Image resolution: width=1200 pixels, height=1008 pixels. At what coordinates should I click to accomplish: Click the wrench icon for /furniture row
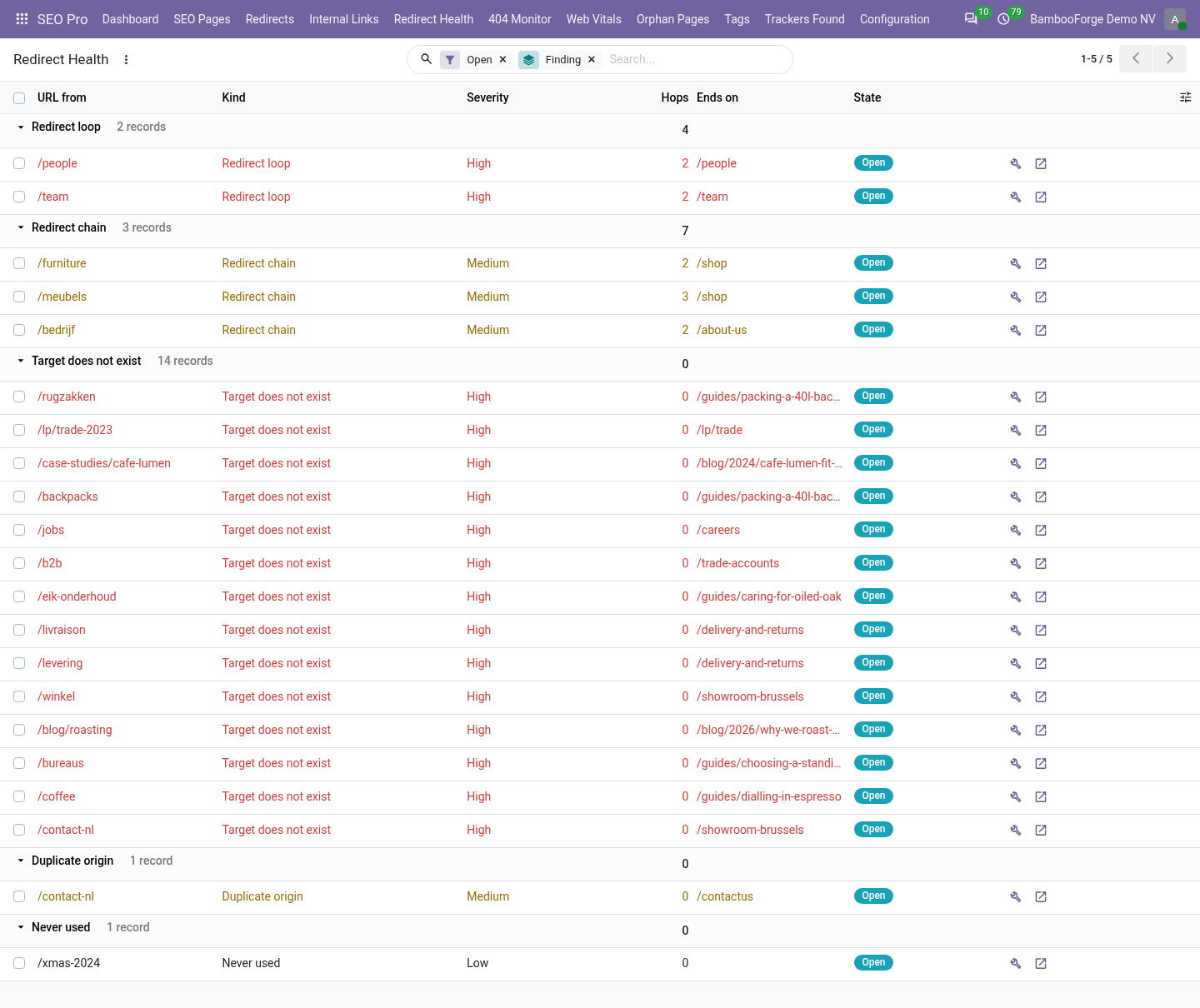pyautogui.click(x=1016, y=264)
